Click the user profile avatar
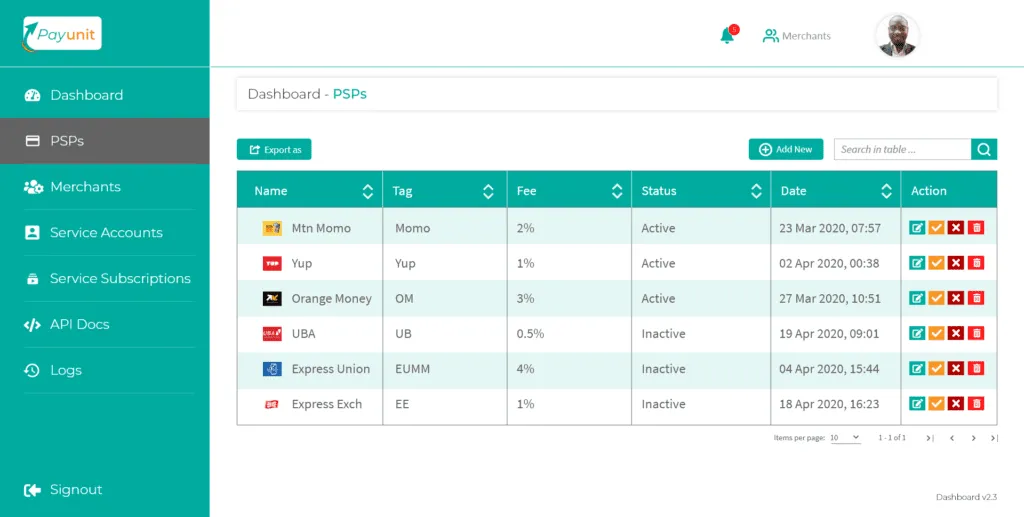The width and height of the screenshot is (1024, 517). [x=897, y=35]
